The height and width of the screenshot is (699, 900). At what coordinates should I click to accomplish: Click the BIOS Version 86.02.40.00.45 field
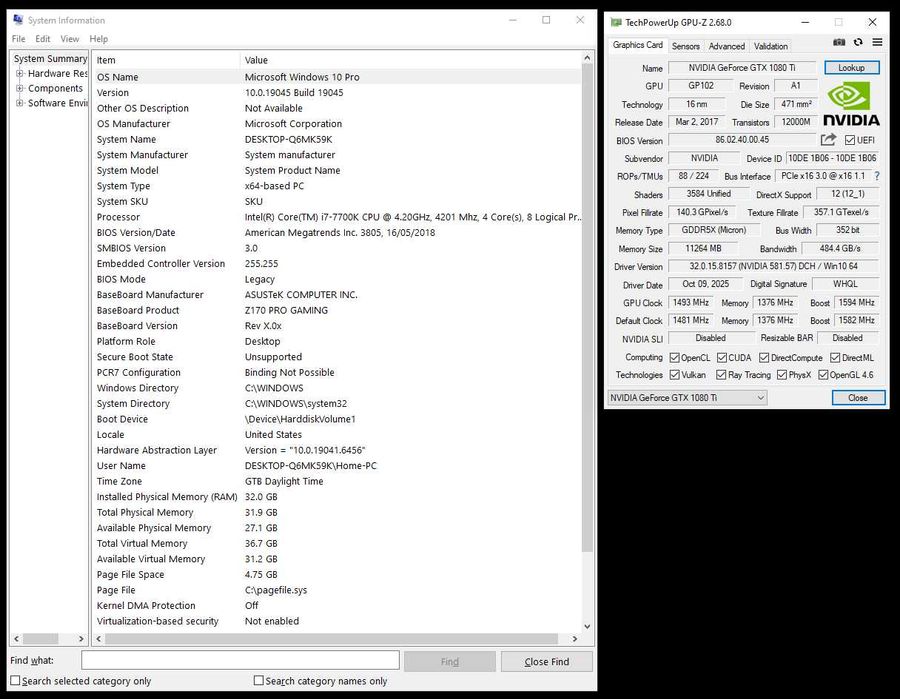(742, 139)
